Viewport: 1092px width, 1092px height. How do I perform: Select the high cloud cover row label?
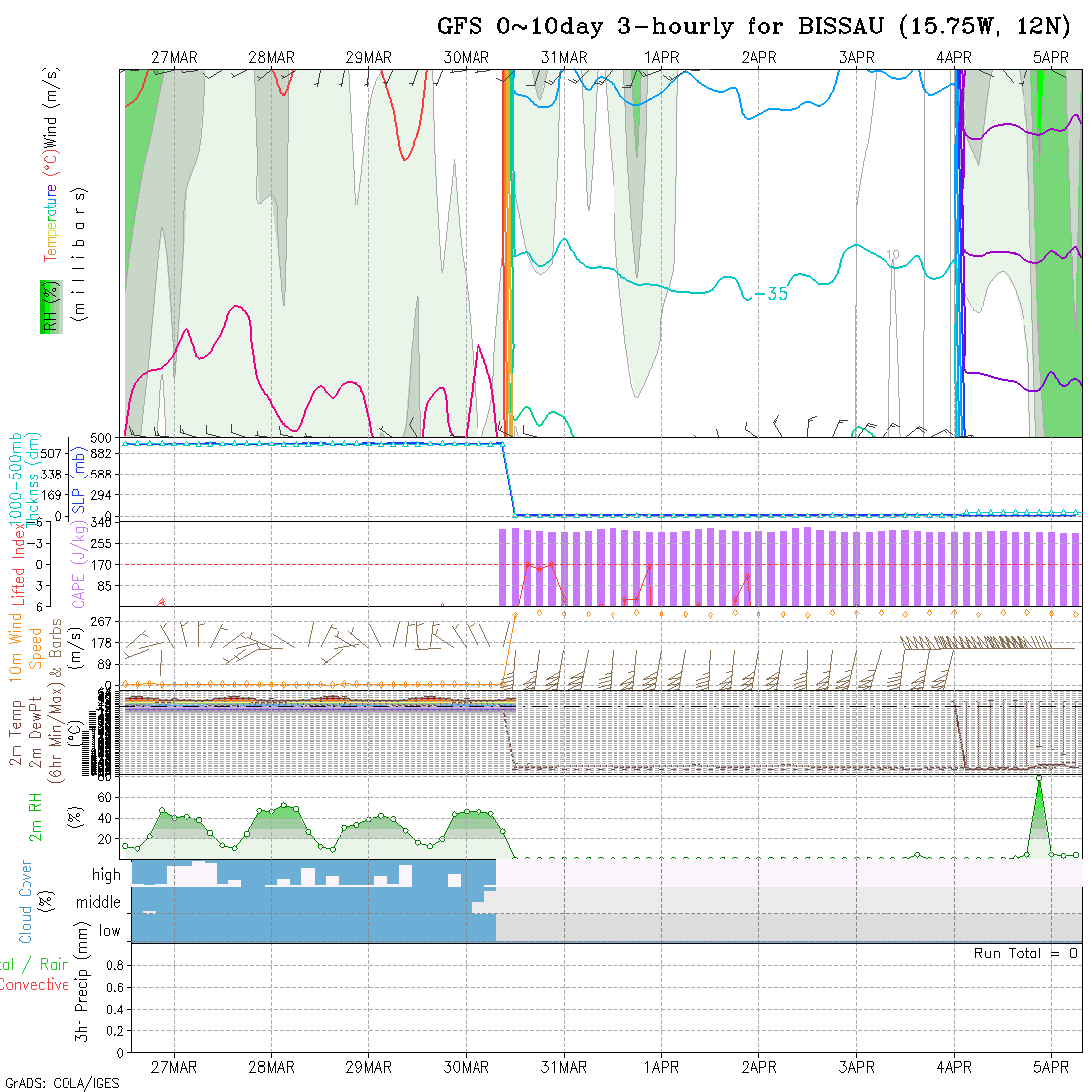106,875
